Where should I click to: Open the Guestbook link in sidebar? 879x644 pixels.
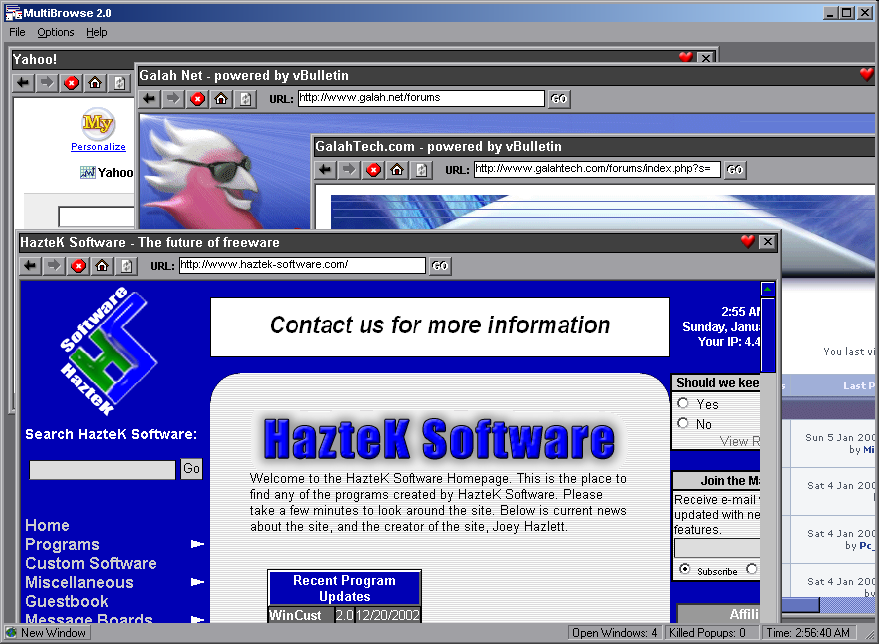66,601
